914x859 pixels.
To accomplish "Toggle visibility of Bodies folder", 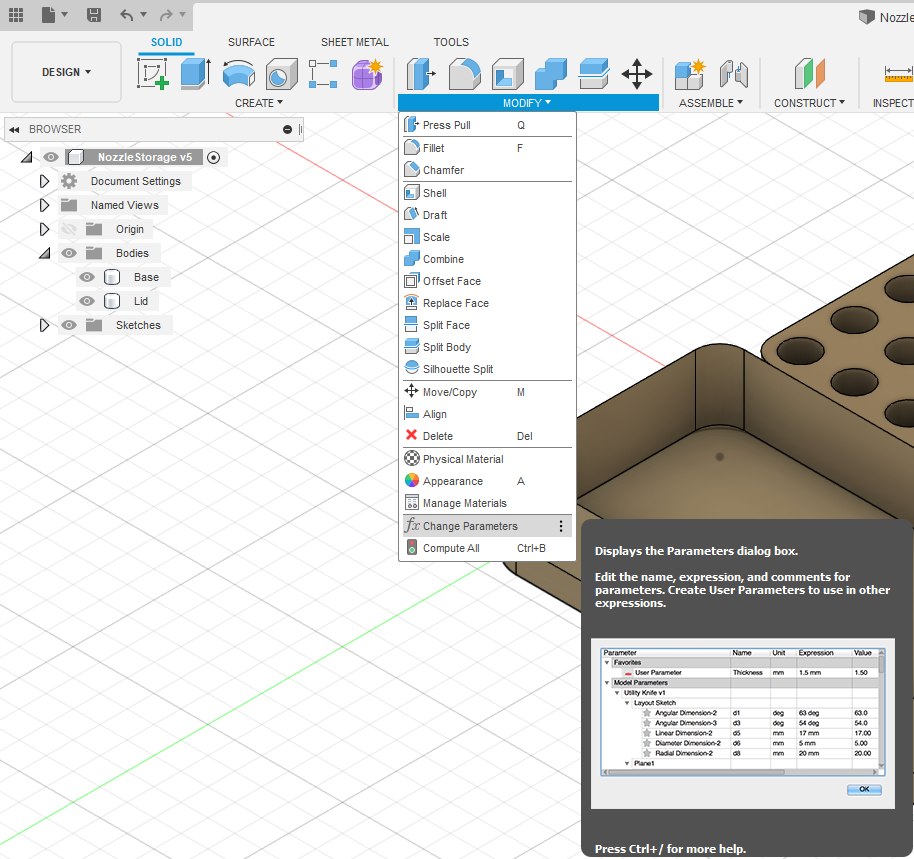I will point(69,254).
